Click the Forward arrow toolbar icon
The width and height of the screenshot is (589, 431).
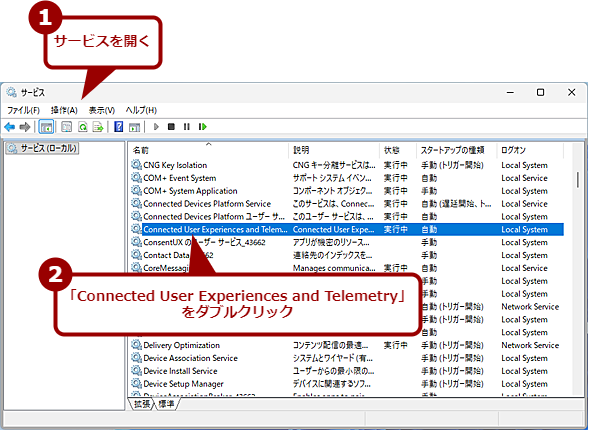click(x=25, y=127)
